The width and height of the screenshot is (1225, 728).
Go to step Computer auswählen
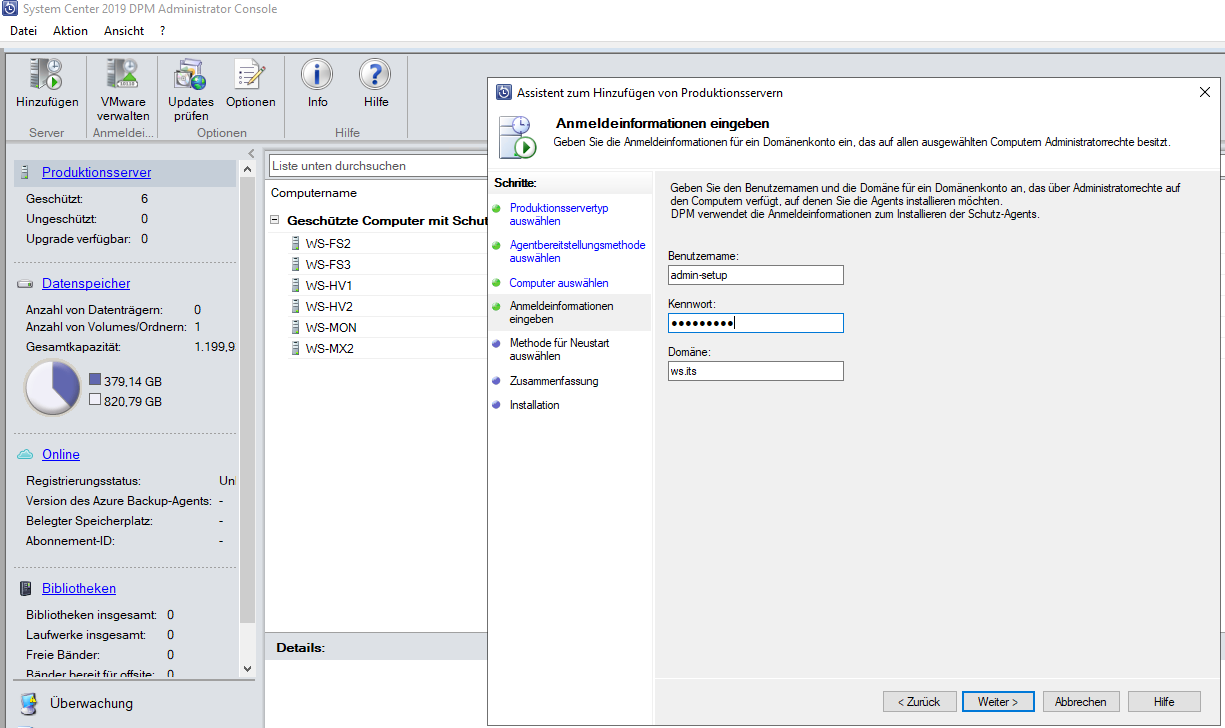pos(559,283)
